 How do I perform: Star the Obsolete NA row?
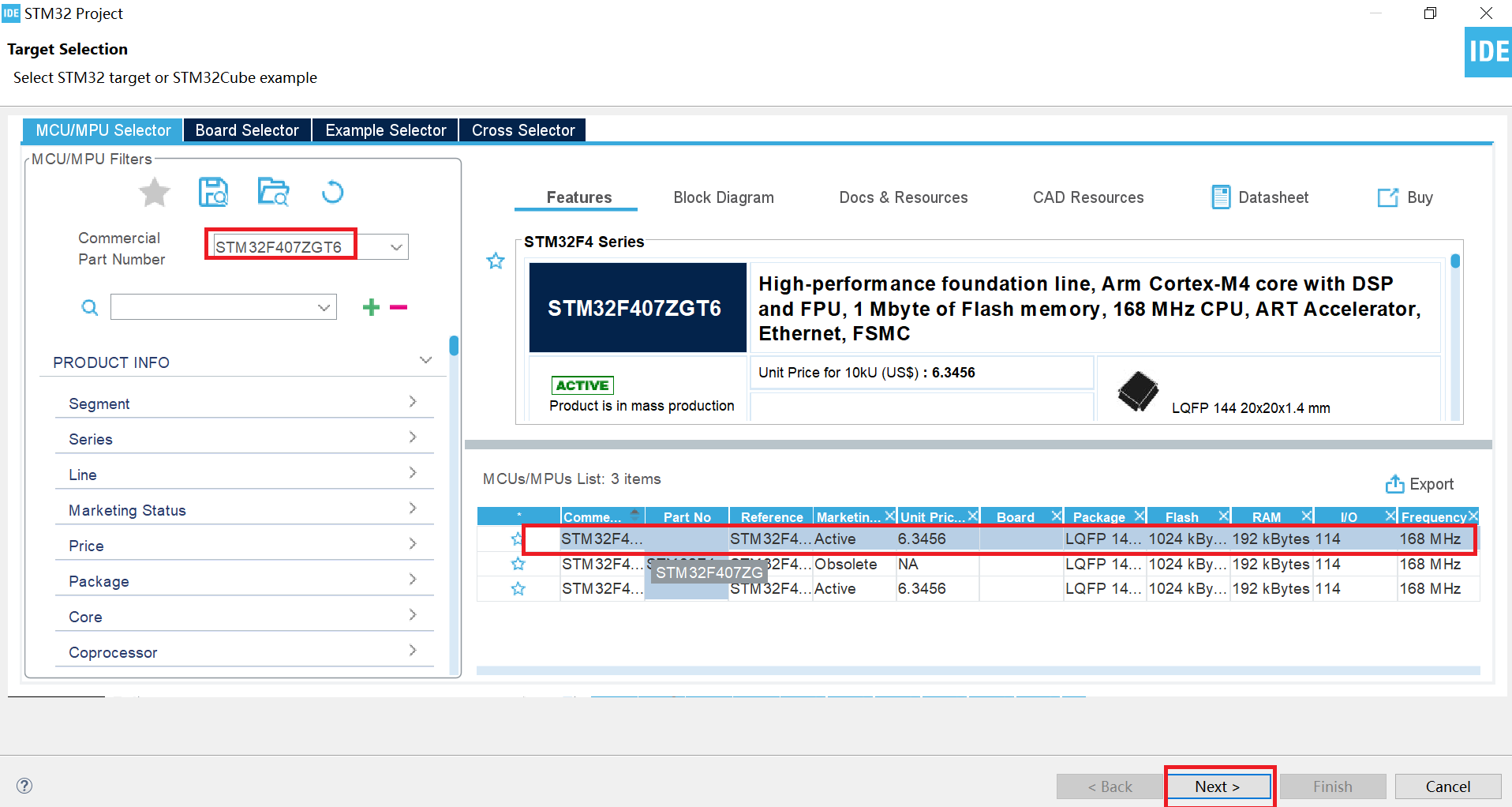[518, 564]
